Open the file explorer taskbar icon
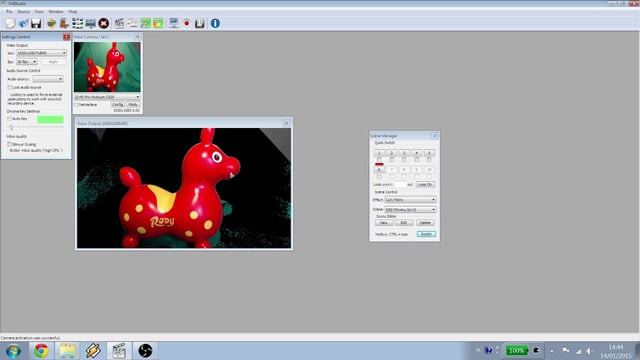This screenshot has height=360, width=640. (x=67, y=351)
